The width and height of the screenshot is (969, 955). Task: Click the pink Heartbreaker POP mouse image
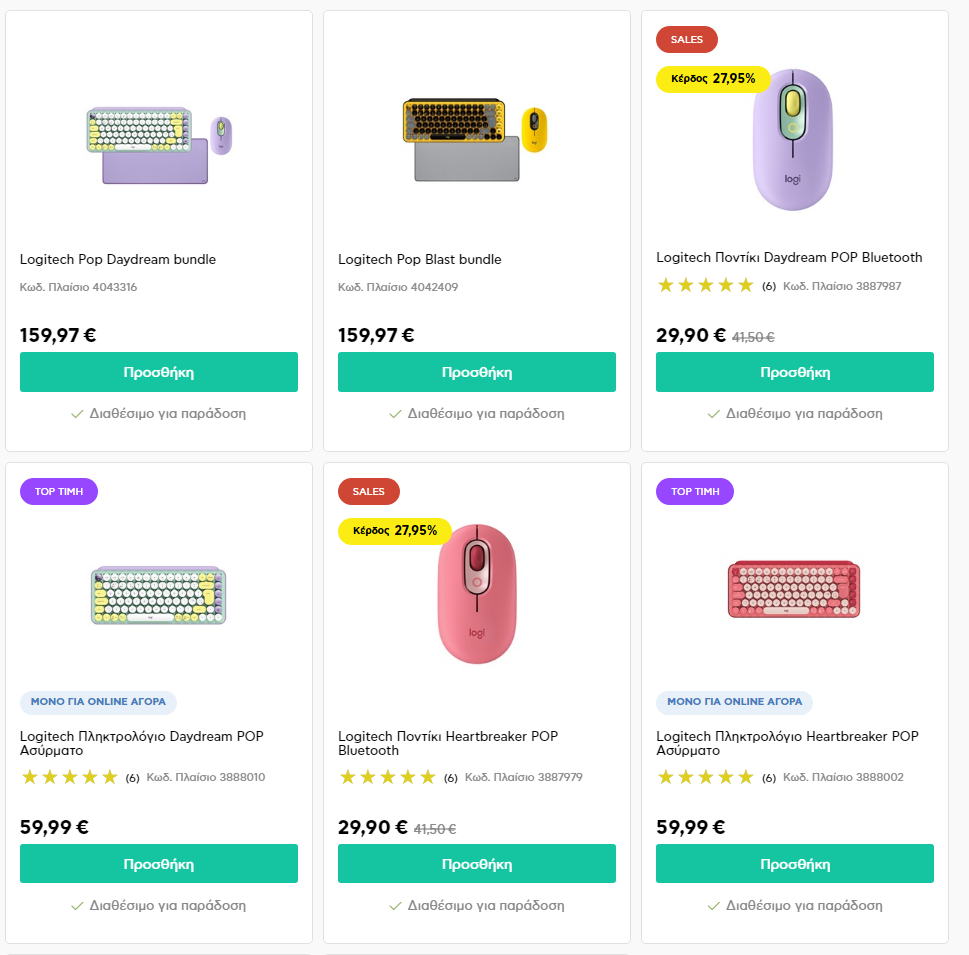(x=476, y=594)
